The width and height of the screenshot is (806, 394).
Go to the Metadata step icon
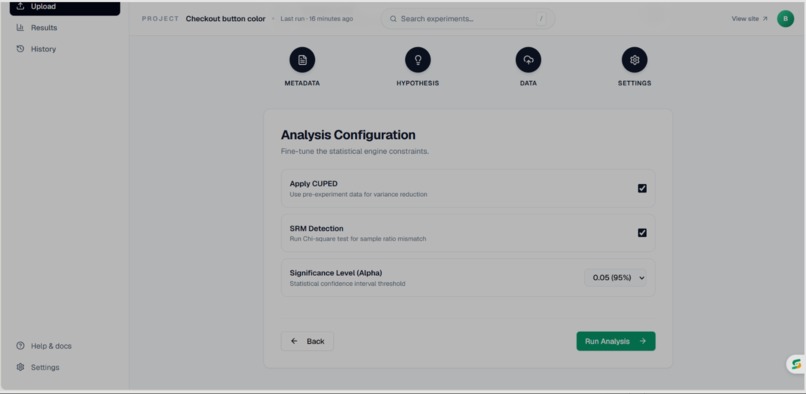pyautogui.click(x=302, y=60)
